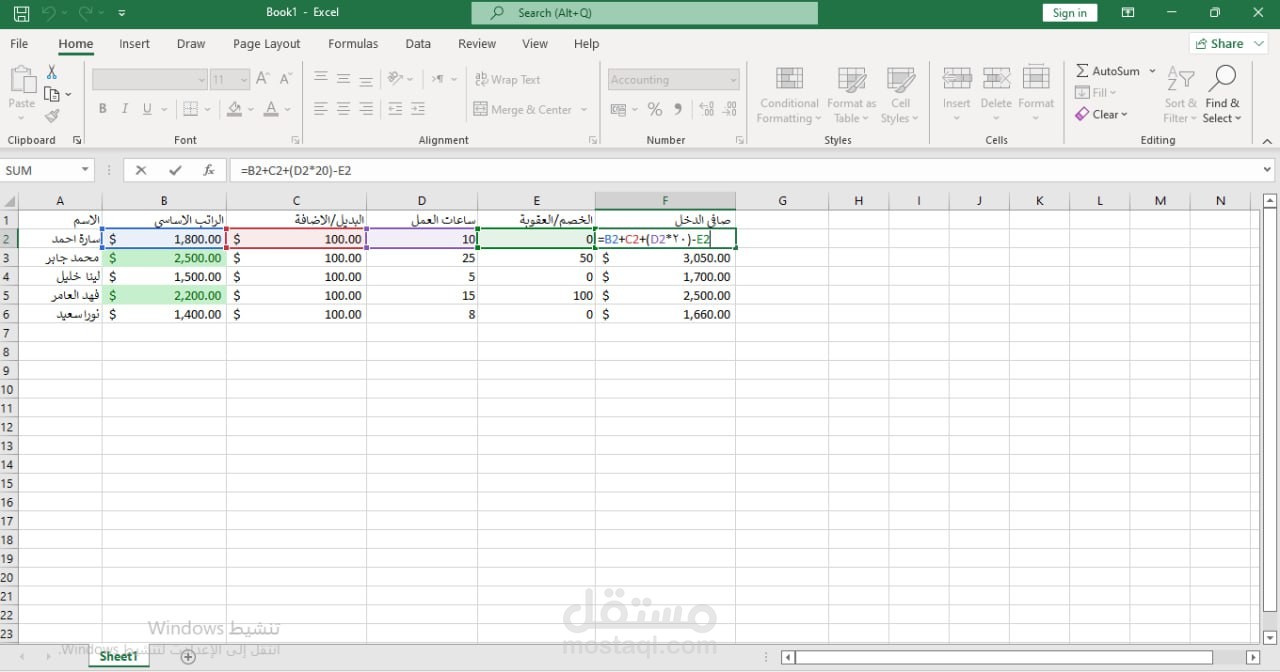Image resolution: width=1280 pixels, height=672 pixels.
Task: Toggle Bold formatting
Action: pyautogui.click(x=102, y=109)
